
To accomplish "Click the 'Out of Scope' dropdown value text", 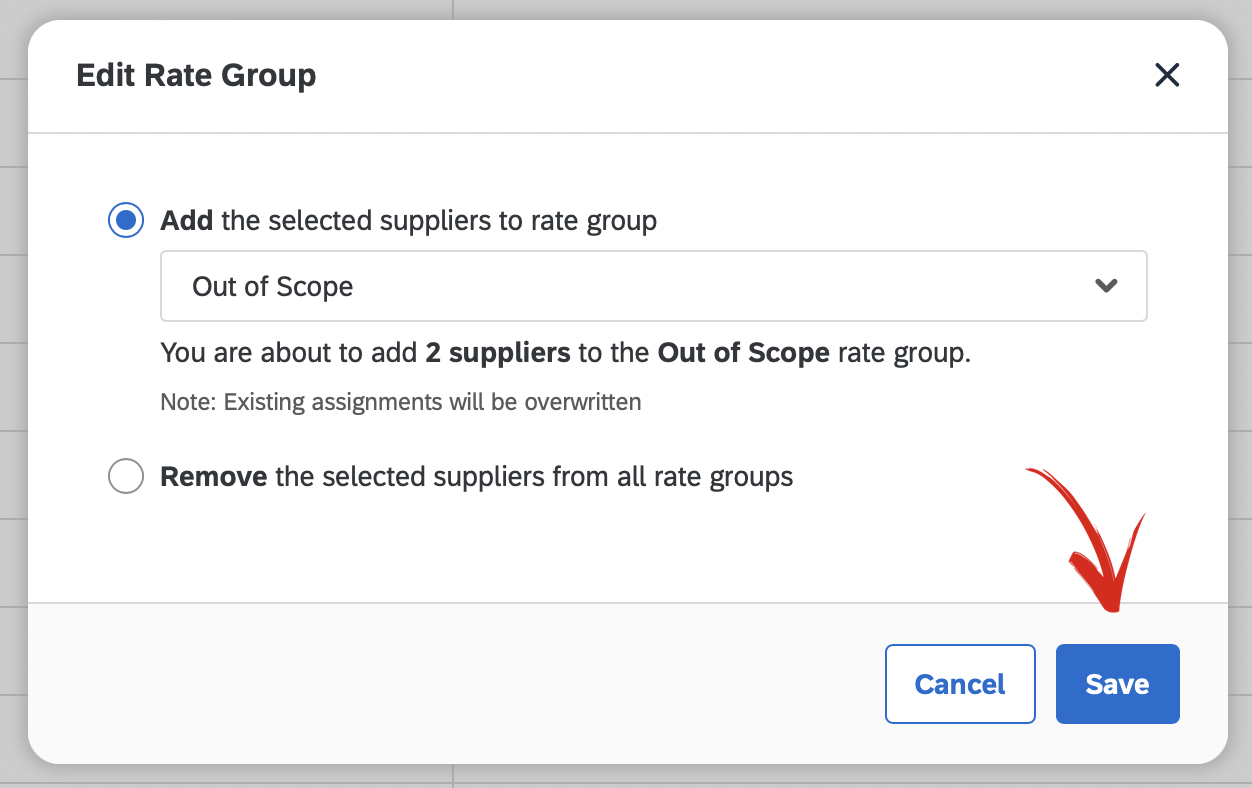I will 273,287.
